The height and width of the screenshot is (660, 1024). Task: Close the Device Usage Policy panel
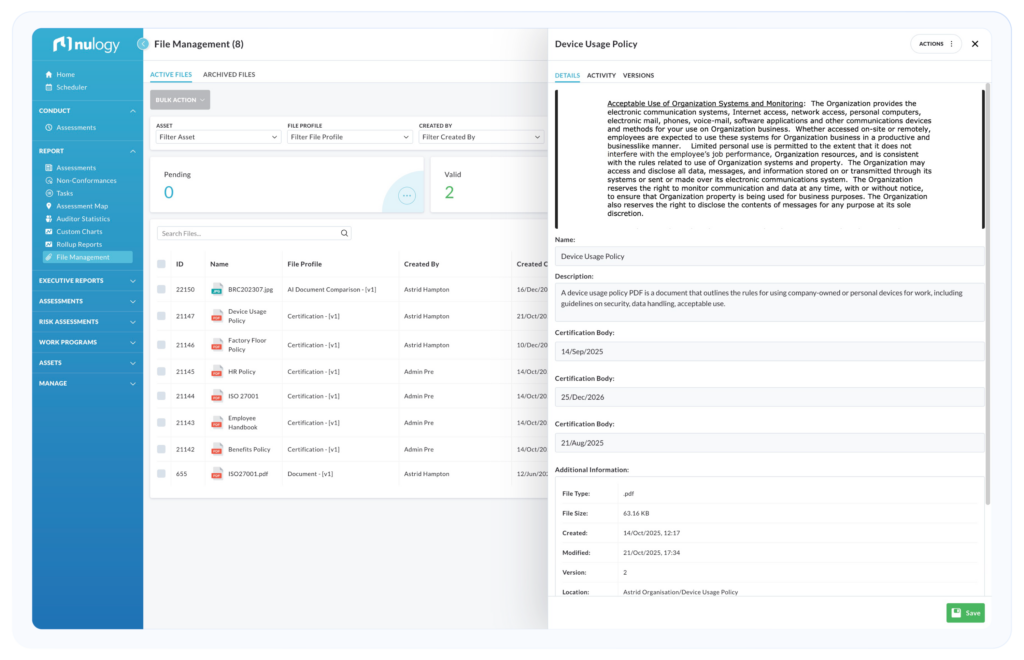pyautogui.click(x=975, y=44)
